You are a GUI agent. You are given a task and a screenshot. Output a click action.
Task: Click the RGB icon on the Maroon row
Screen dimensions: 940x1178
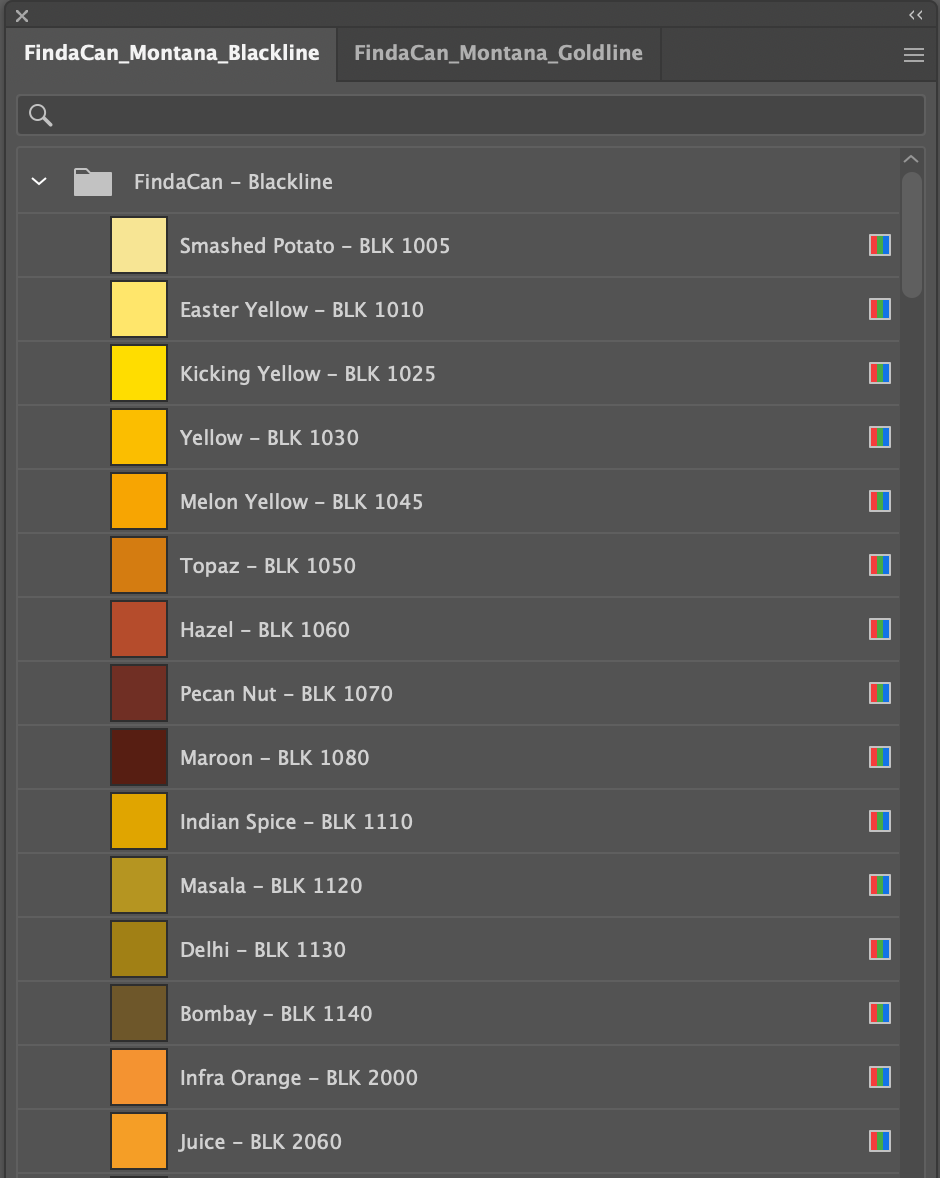(x=879, y=758)
